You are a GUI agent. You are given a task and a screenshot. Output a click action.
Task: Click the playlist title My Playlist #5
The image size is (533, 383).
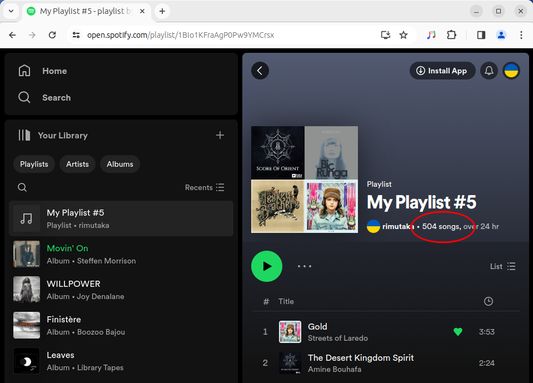(x=422, y=202)
